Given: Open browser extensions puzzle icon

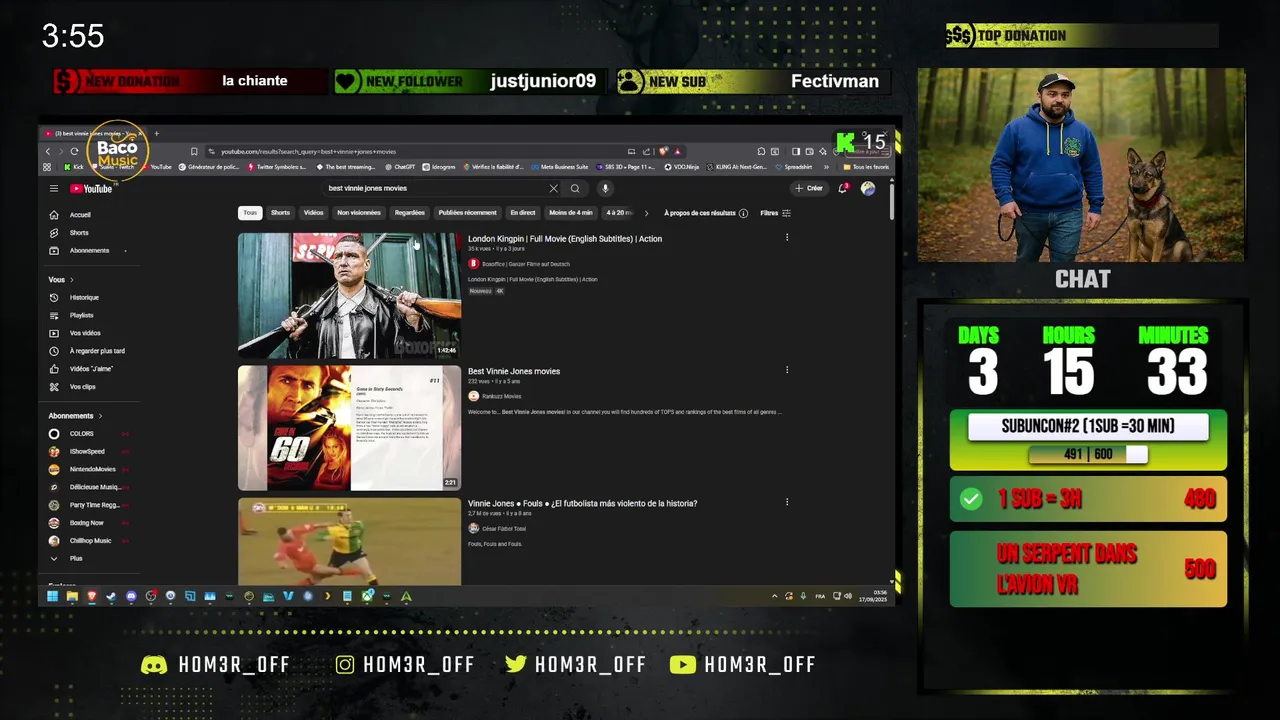Looking at the screenshot, I should click(762, 151).
